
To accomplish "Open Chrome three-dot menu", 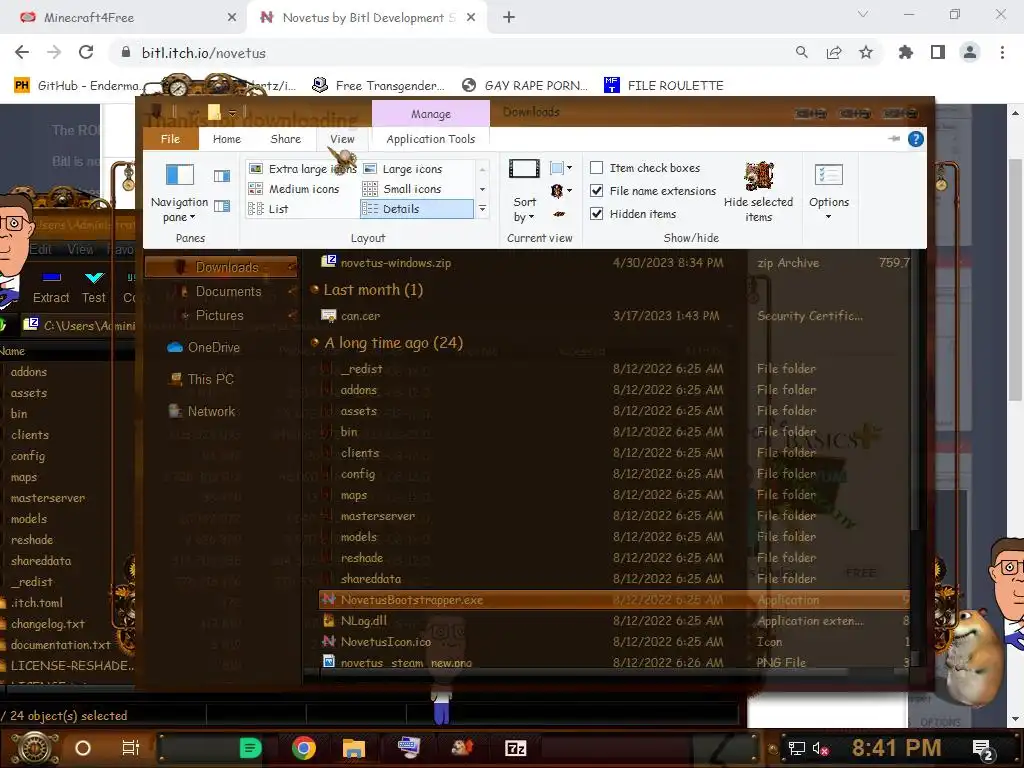I will (x=1002, y=53).
